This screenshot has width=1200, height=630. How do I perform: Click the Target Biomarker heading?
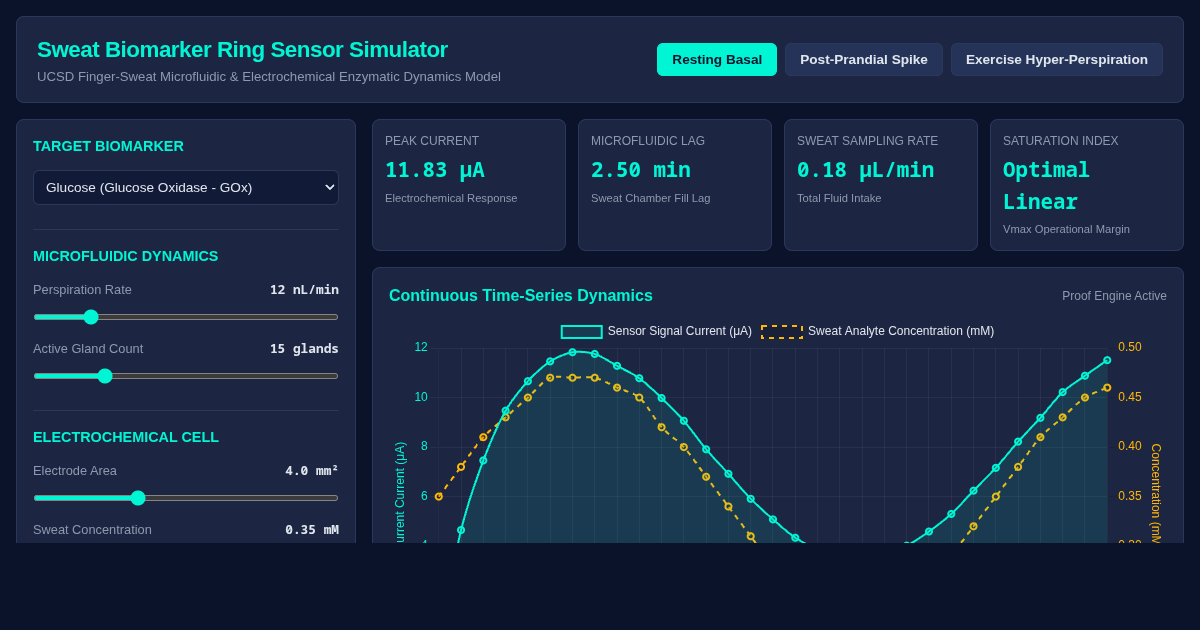[x=108, y=146]
